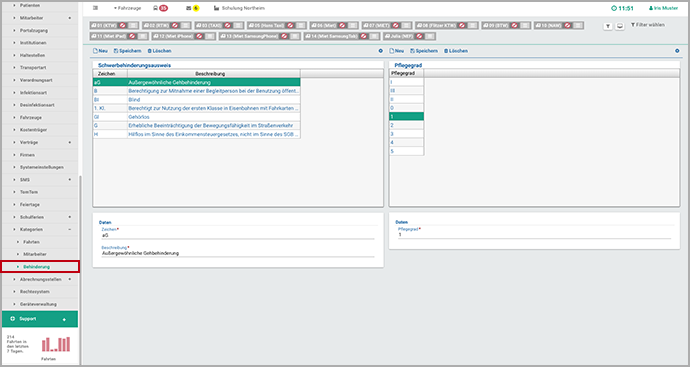Select row Außergewöhnliche Gehbehinderung
Image resolution: width=690 pixels, height=367 pixels.
pyautogui.click(x=196, y=83)
